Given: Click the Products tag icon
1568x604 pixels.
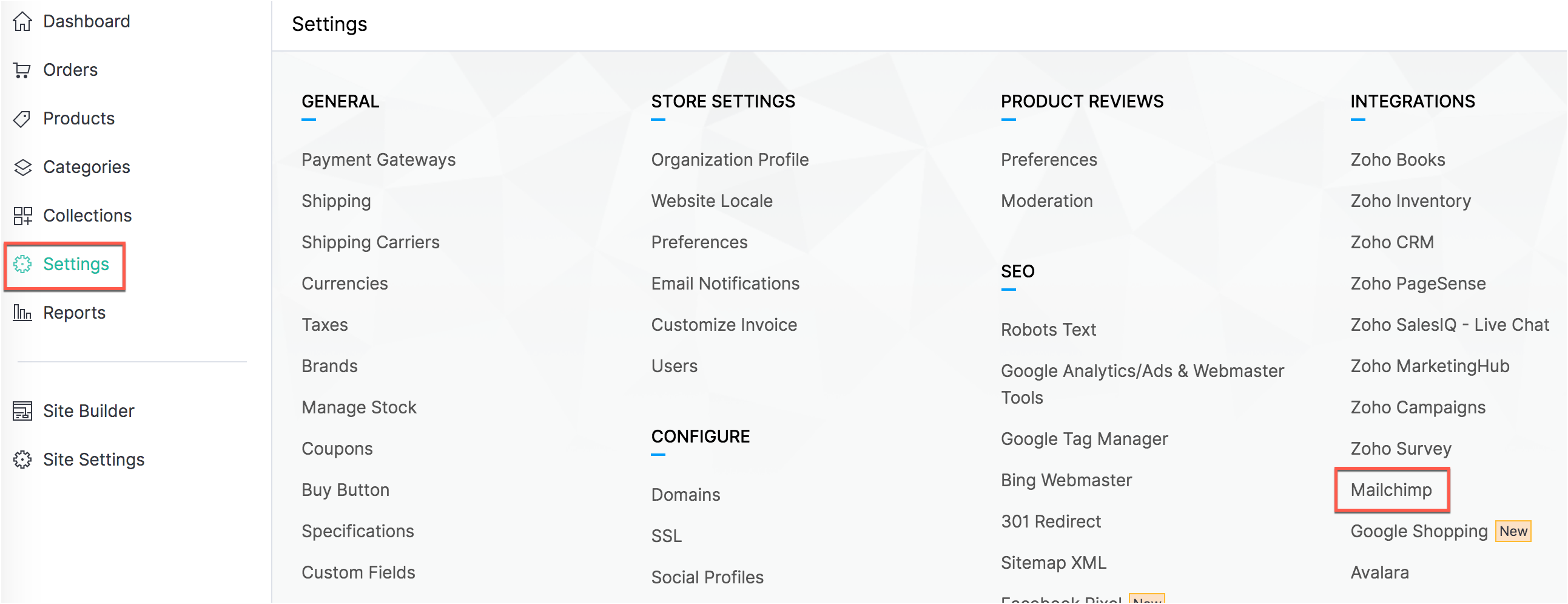Looking at the screenshot, I should pyautogui.click(x=22, y=119).
